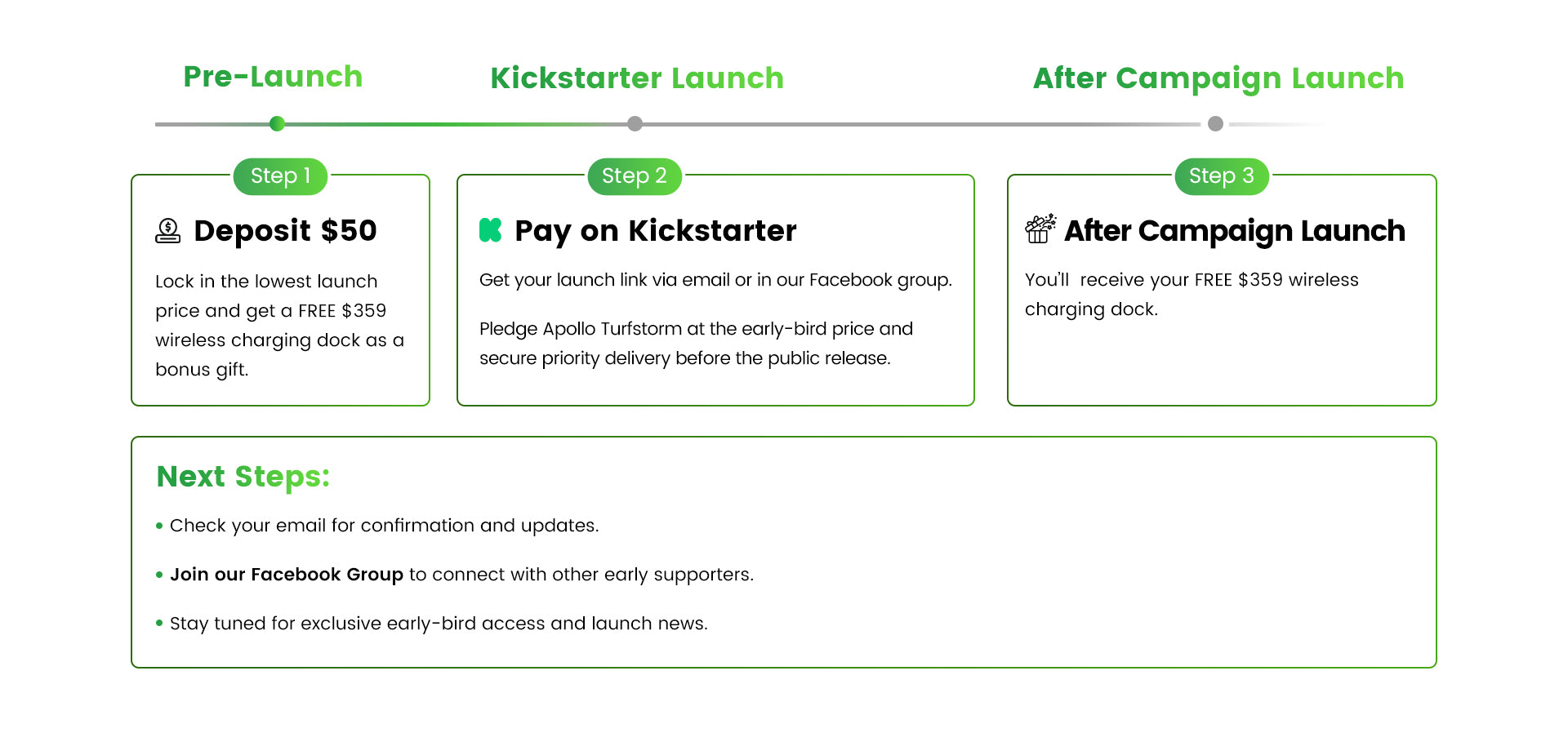The image size is (1568, 733).
Task: Click the gift box icon in Step 3
Action: click(x=1040, y=229)
